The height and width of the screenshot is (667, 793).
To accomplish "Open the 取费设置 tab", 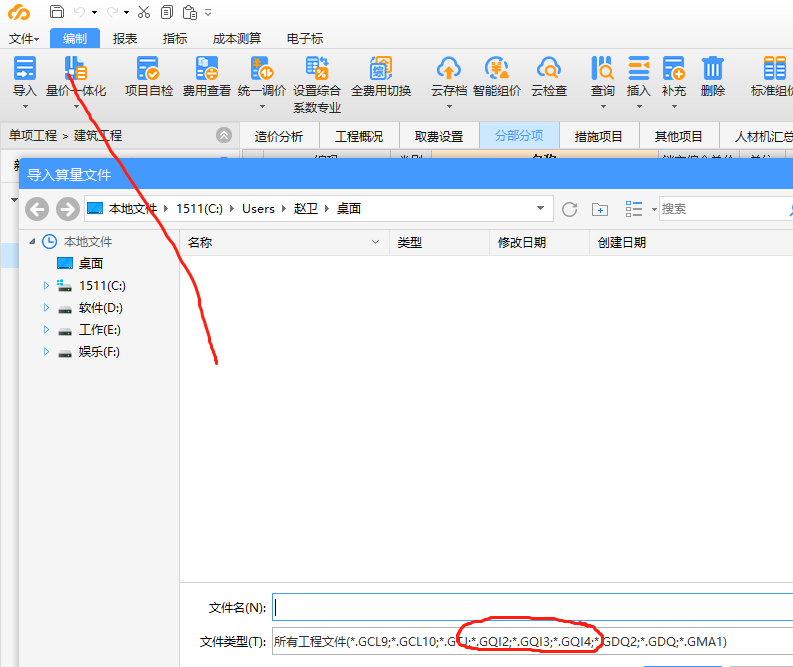I will point(439,136).
